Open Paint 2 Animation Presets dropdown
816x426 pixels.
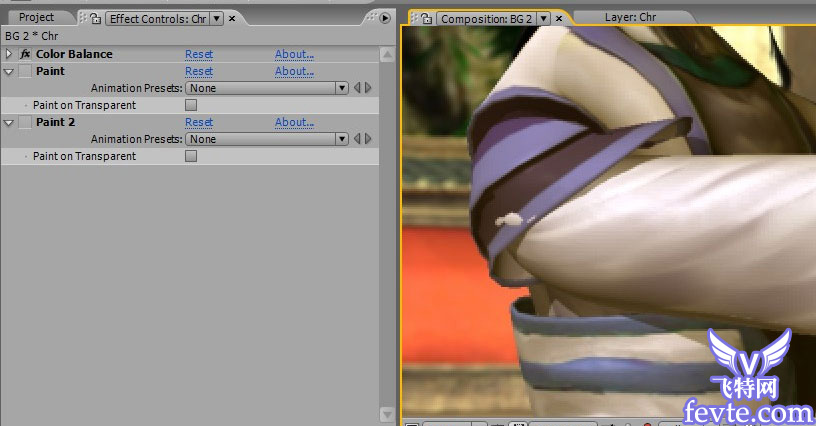coord(267,139)
